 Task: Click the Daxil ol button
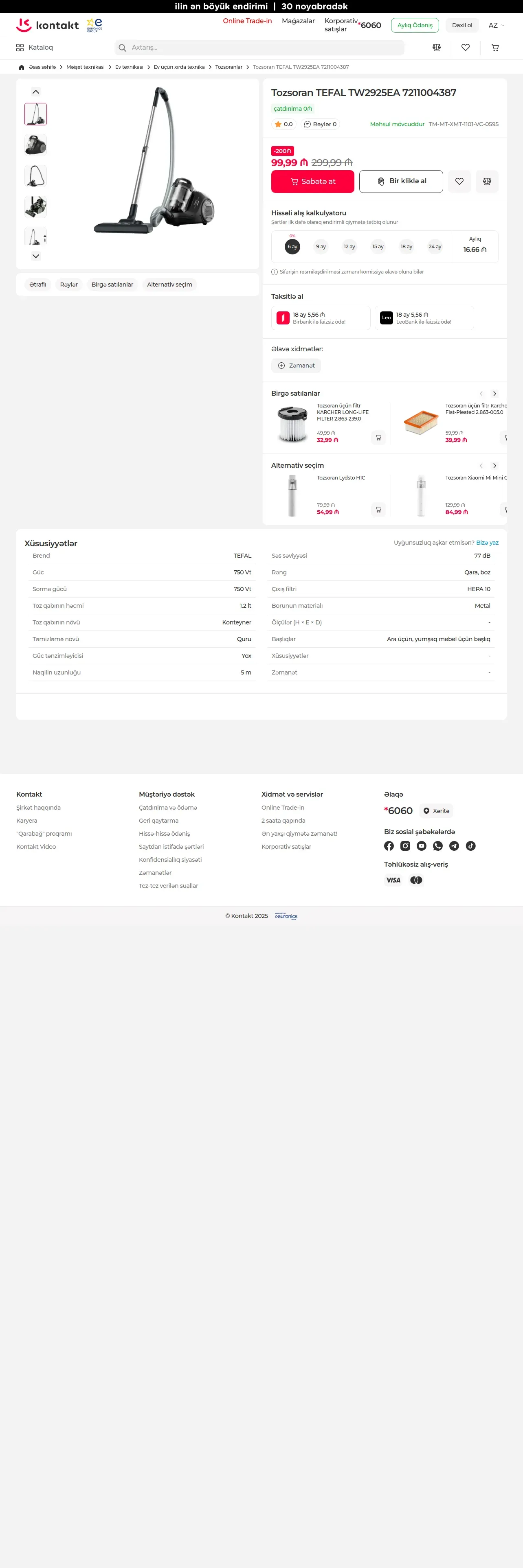coord(462,26)
